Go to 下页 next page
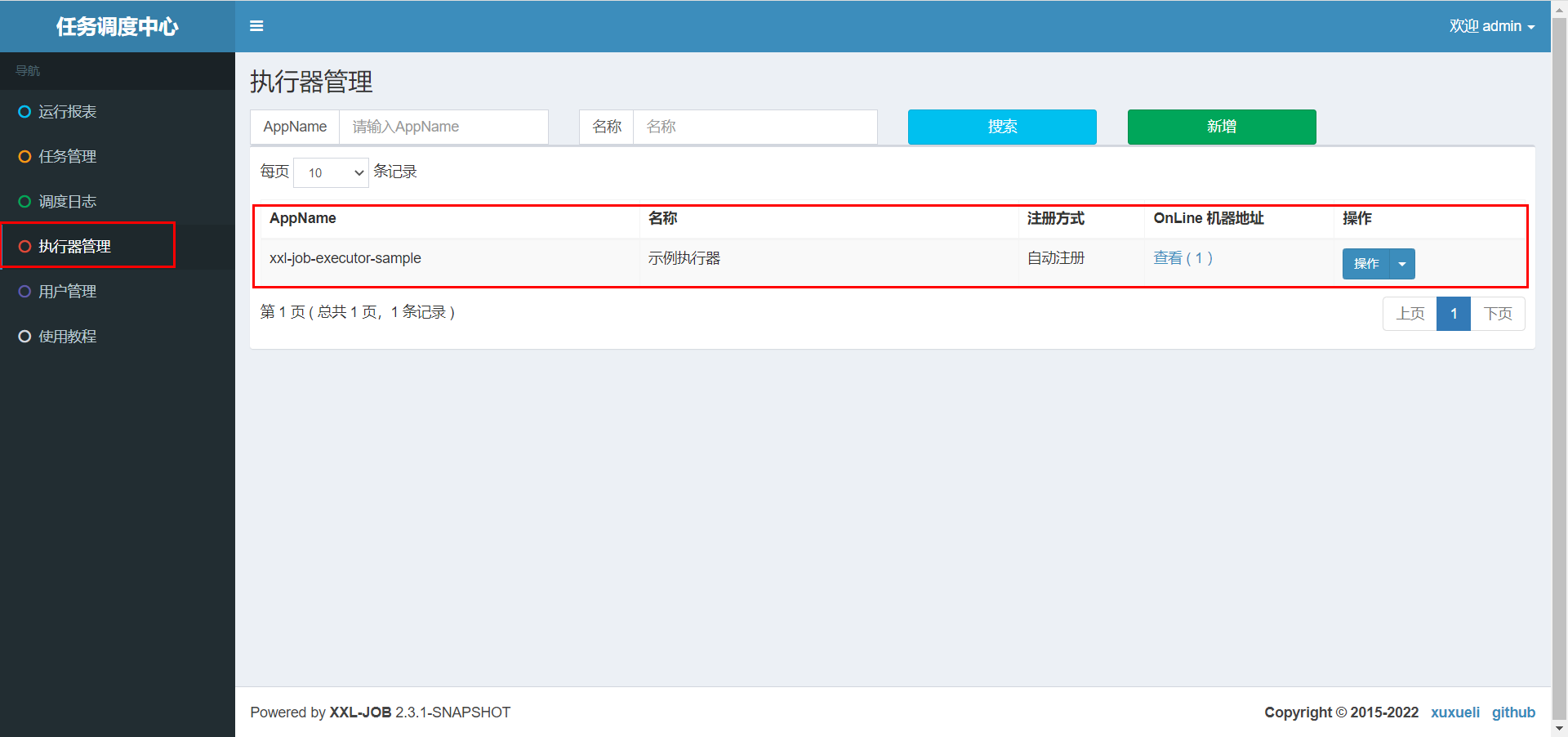1568x737 pixels. coord(1498,313)
